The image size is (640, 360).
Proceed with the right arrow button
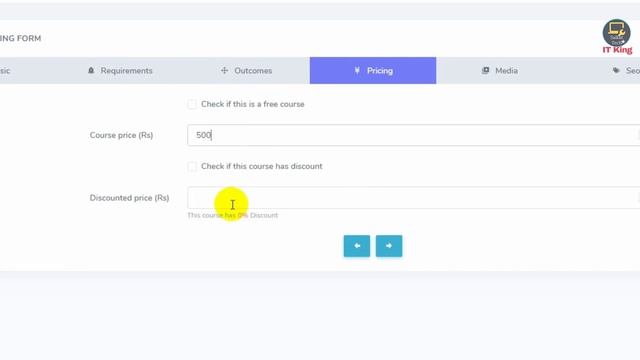coord(389,246)
